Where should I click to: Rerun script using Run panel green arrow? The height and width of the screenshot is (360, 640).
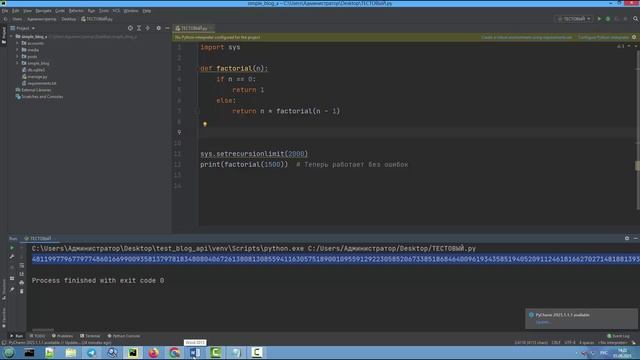[x=12, y=248]
